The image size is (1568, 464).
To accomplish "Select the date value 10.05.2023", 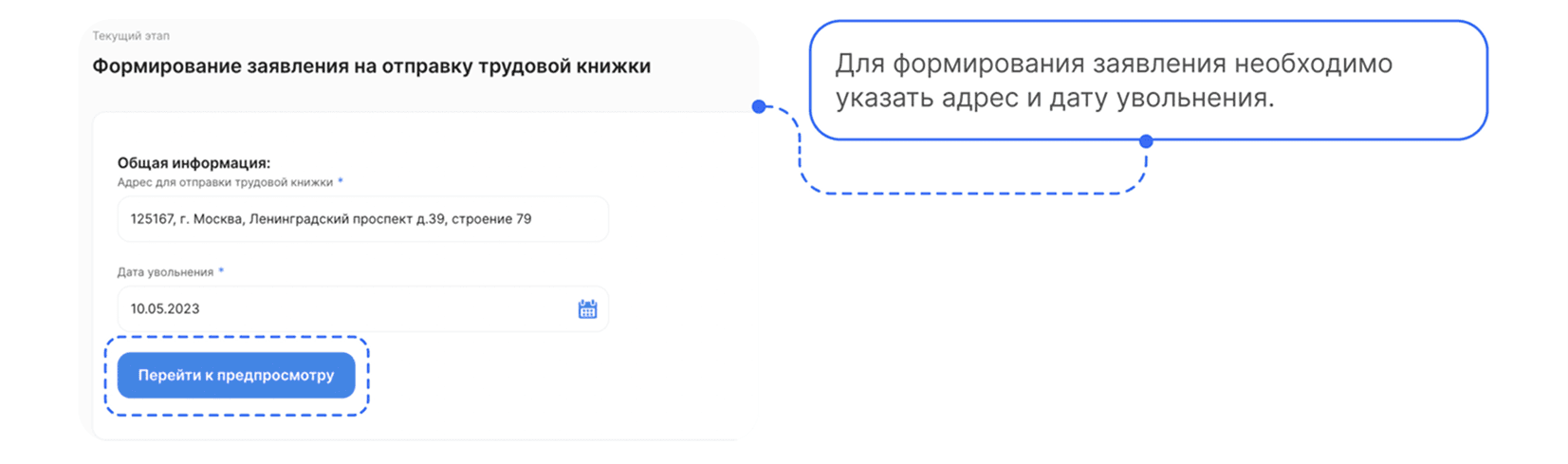I will pos(165,309).
